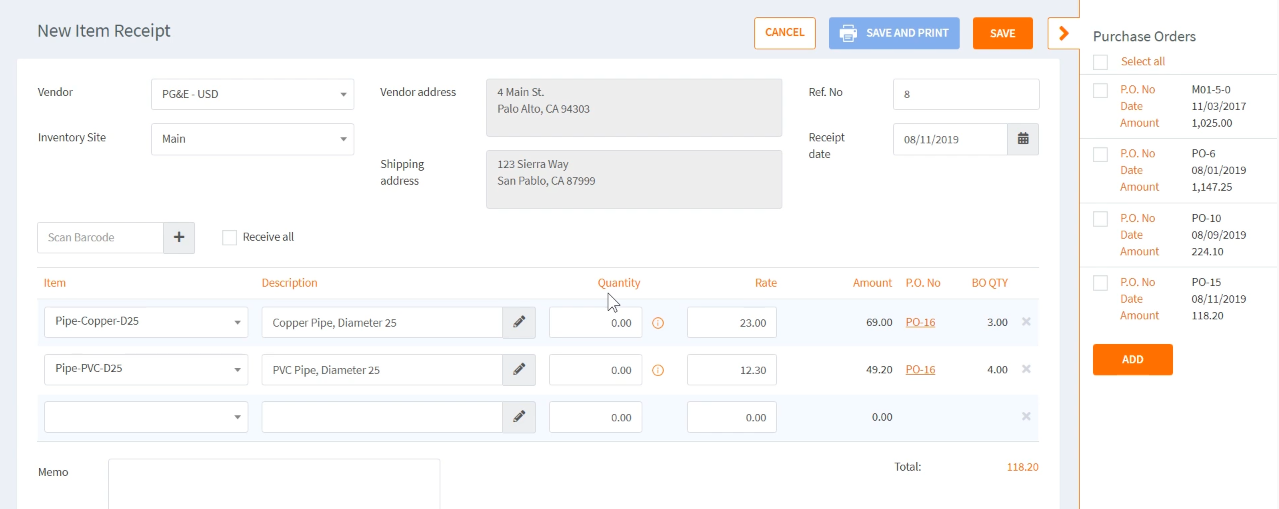Click the Description column header
This screenshot has height=509, width=1279.
point(290,283)
